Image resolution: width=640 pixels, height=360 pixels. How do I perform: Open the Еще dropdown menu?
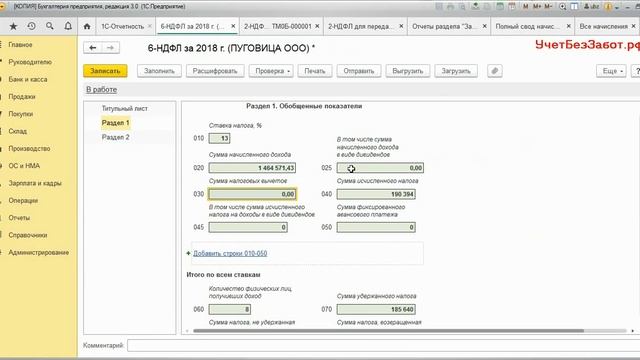click(611, 71)
